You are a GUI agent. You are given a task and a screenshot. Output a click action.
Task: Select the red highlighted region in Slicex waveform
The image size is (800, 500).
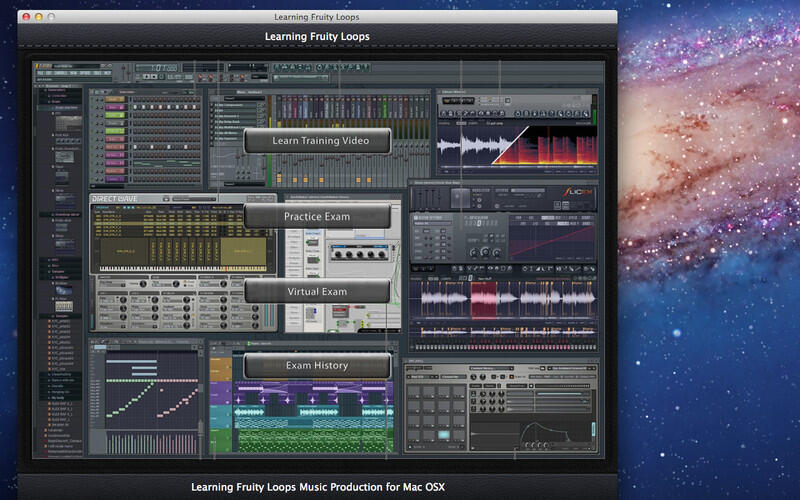click(484, 300)
